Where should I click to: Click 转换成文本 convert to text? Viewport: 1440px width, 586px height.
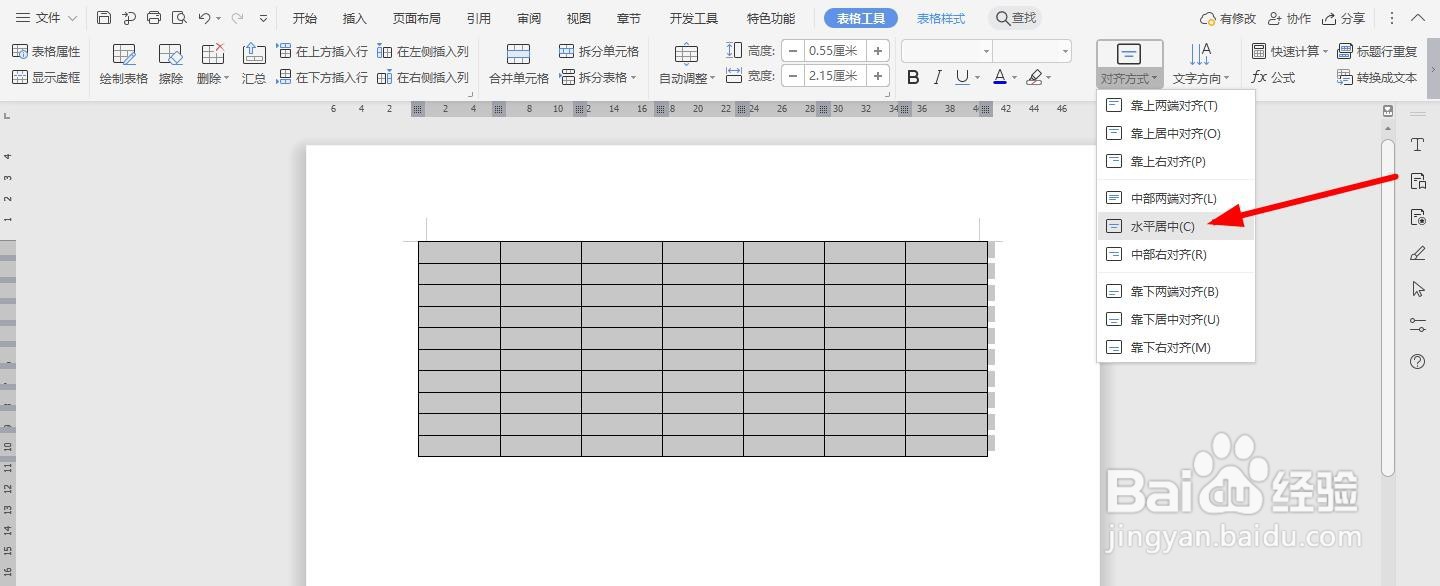1377,77
